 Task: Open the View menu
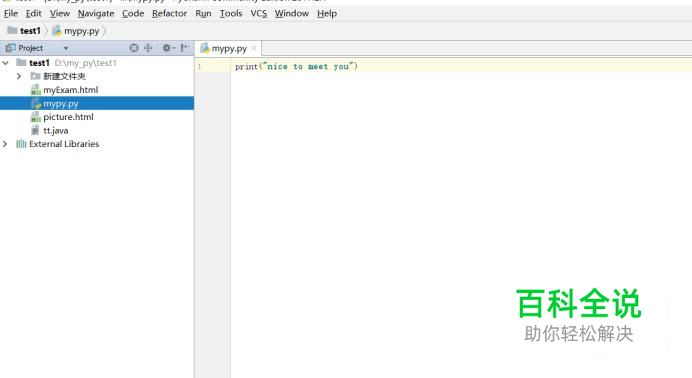(60, 14)
